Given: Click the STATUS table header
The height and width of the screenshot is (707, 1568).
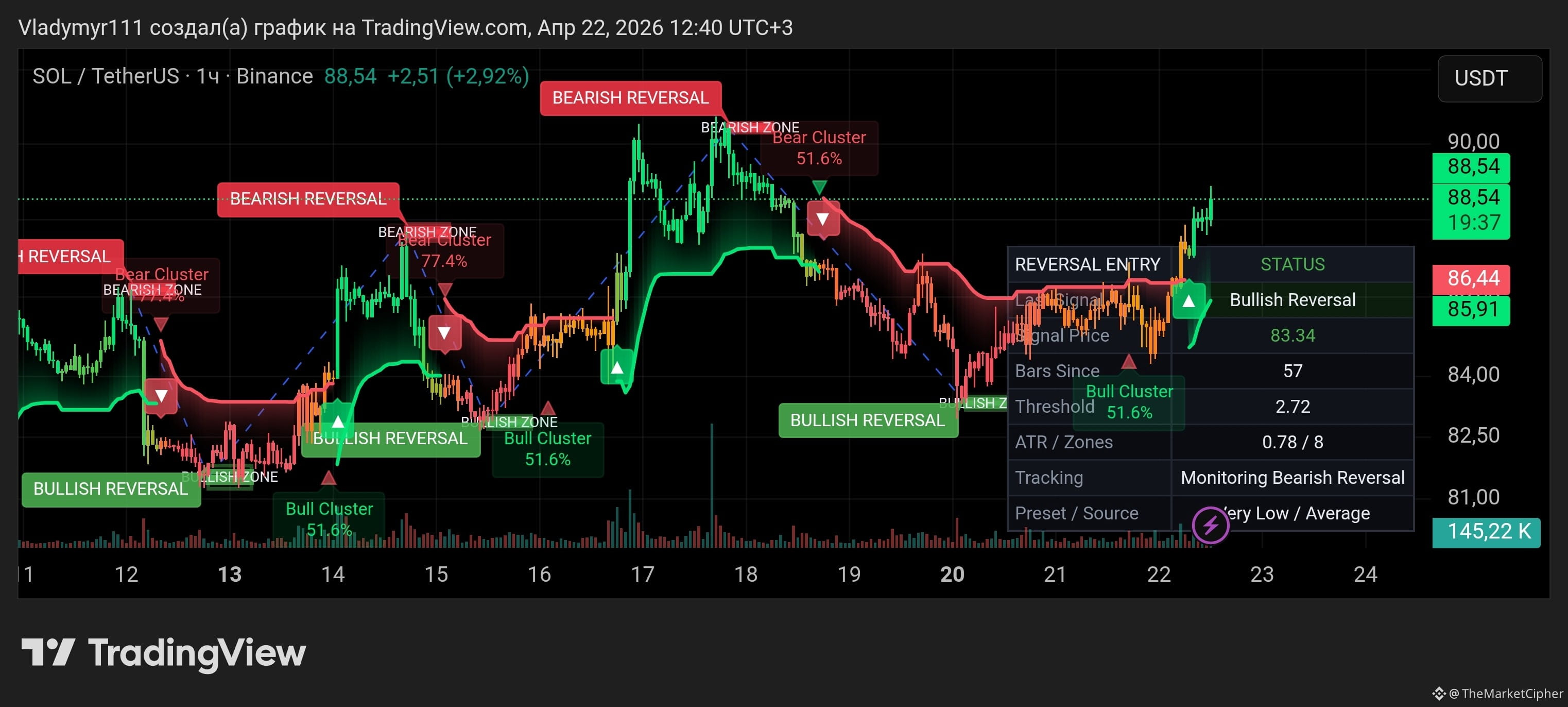Looking at the screenshot, I should pos(1293,264).
